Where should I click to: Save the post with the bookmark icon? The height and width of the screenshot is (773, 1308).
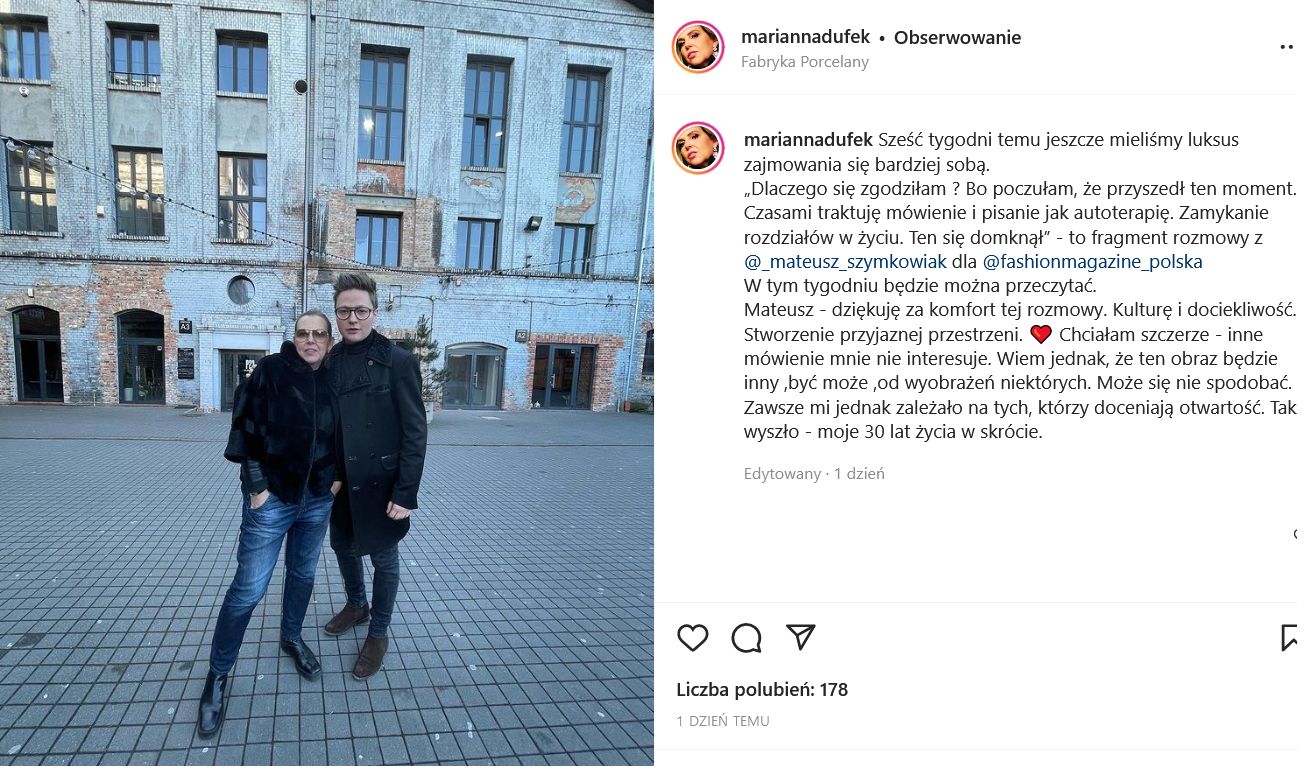(1291, 638)
